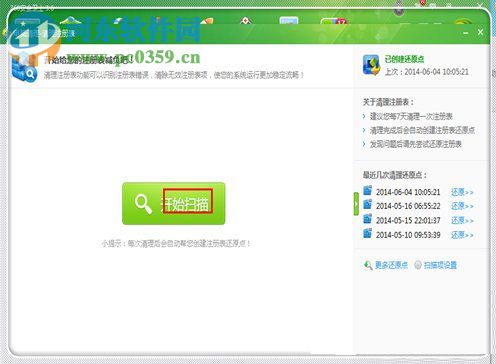This screenshot has width=496, height=364.
Task: Click the 已创建还原点 restore point icon
Action: click(371, 65)
